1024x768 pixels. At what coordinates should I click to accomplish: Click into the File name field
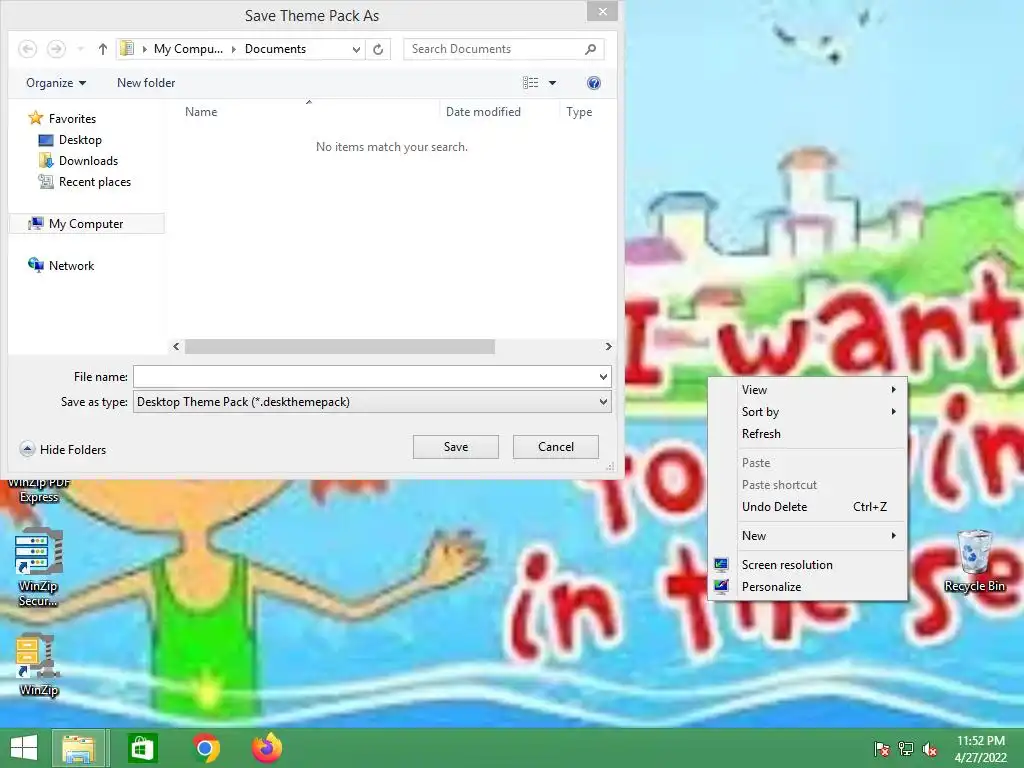tap(365, 377)
